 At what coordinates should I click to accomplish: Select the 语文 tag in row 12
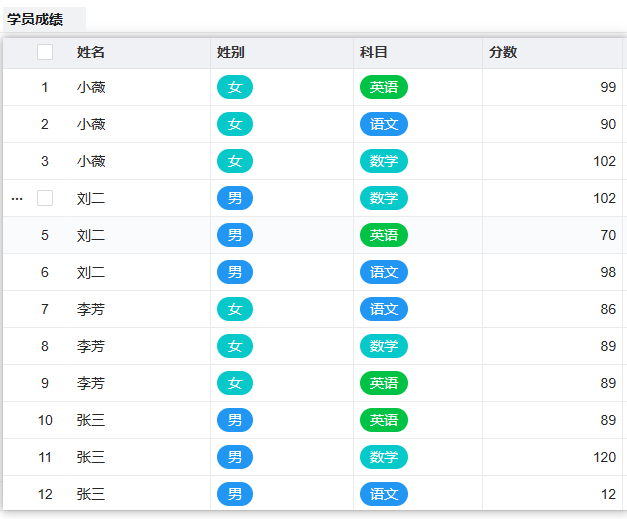click(x=384, y=495)
